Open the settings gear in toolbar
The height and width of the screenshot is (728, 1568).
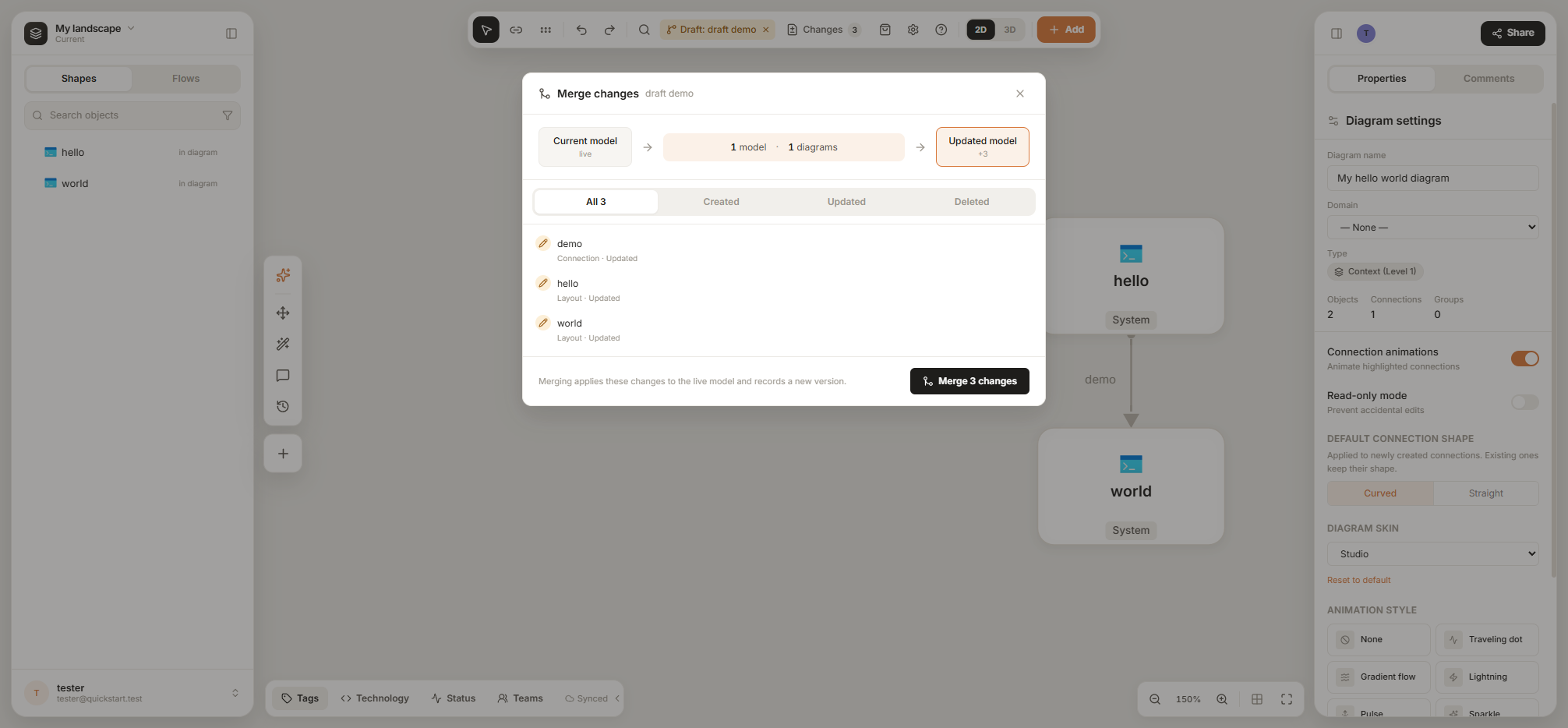click(x=913, y=30)
